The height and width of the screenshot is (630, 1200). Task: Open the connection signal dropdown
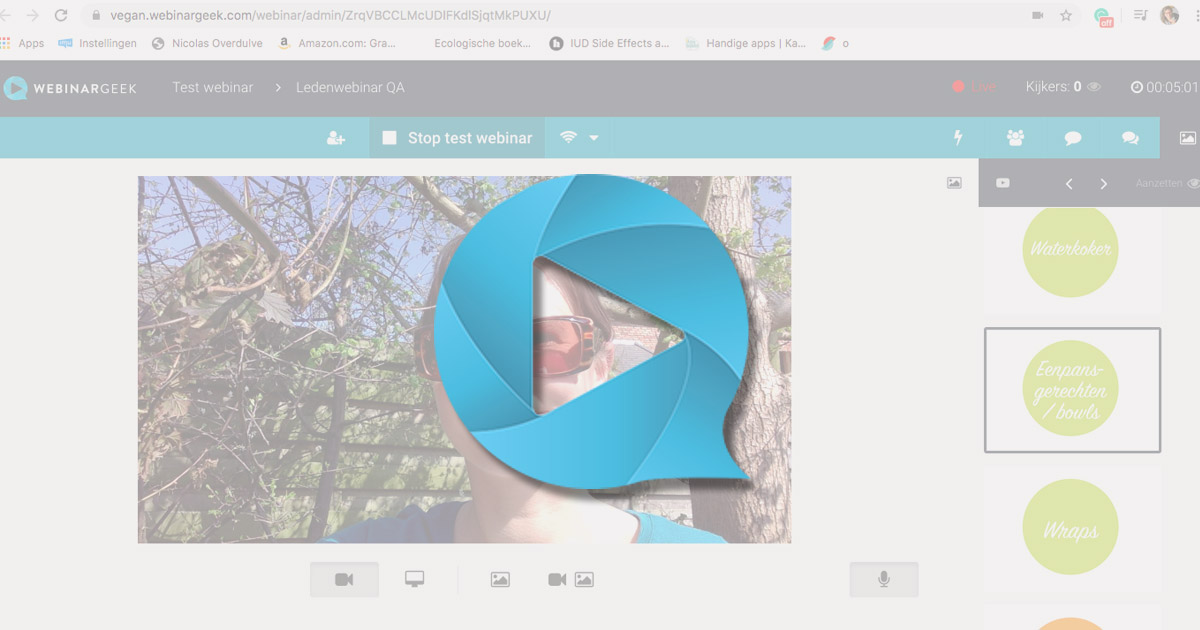pos(580,138)
